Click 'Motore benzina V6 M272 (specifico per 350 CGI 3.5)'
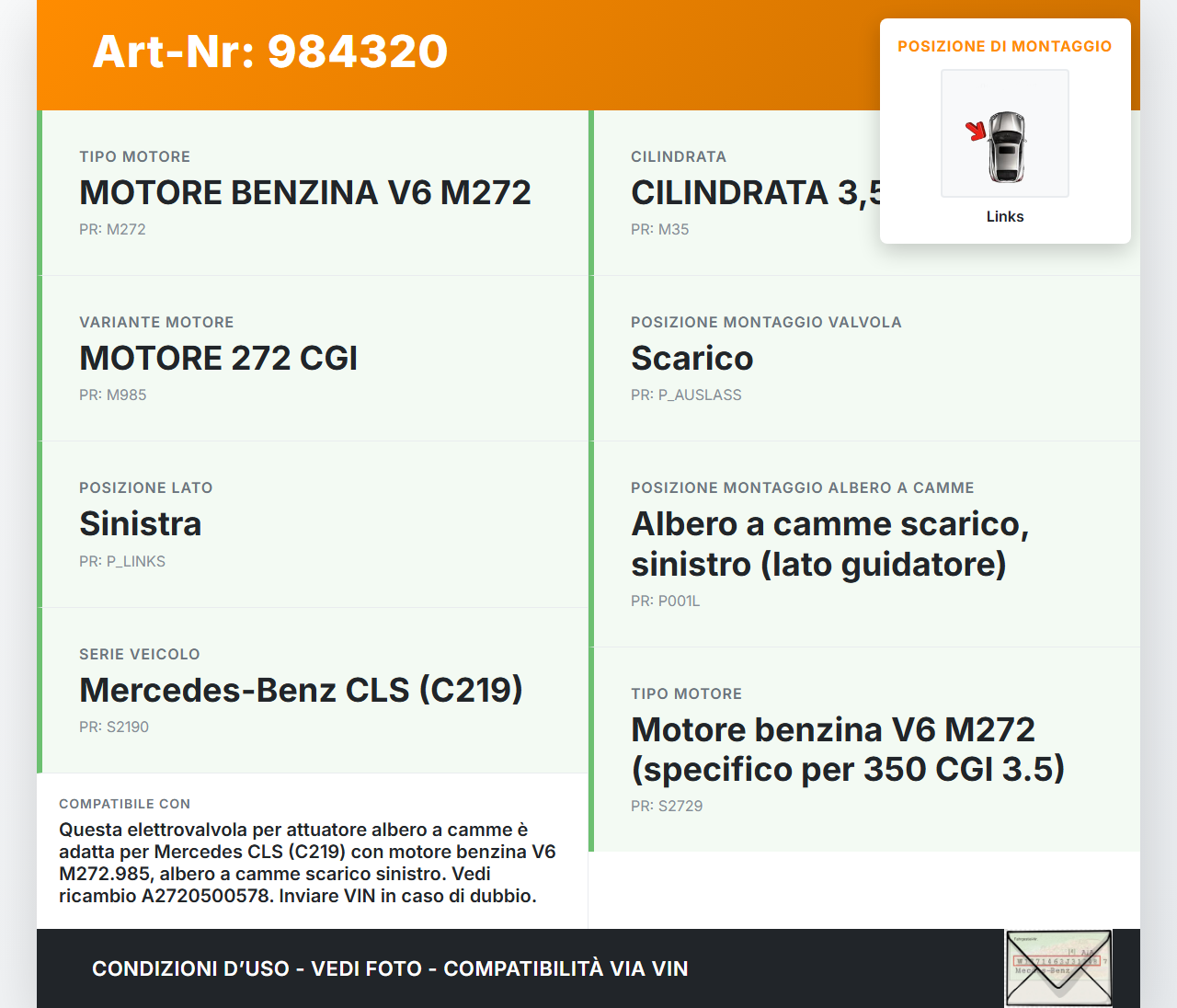Screen dimensions: 1177x1008 [847, 749]
